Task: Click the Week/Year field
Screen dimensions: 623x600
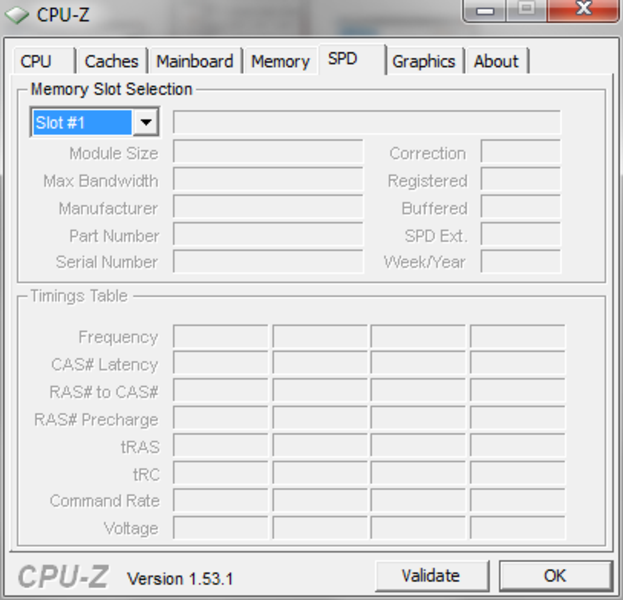Action: tap(520, 261)
